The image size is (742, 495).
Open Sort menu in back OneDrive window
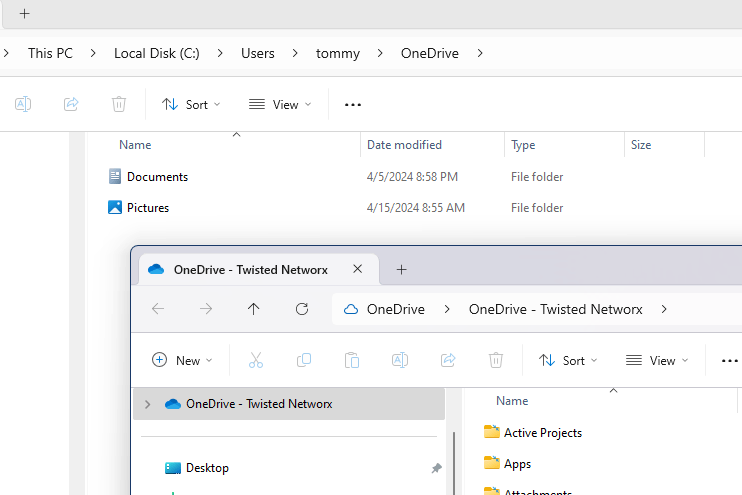[191, 105]
